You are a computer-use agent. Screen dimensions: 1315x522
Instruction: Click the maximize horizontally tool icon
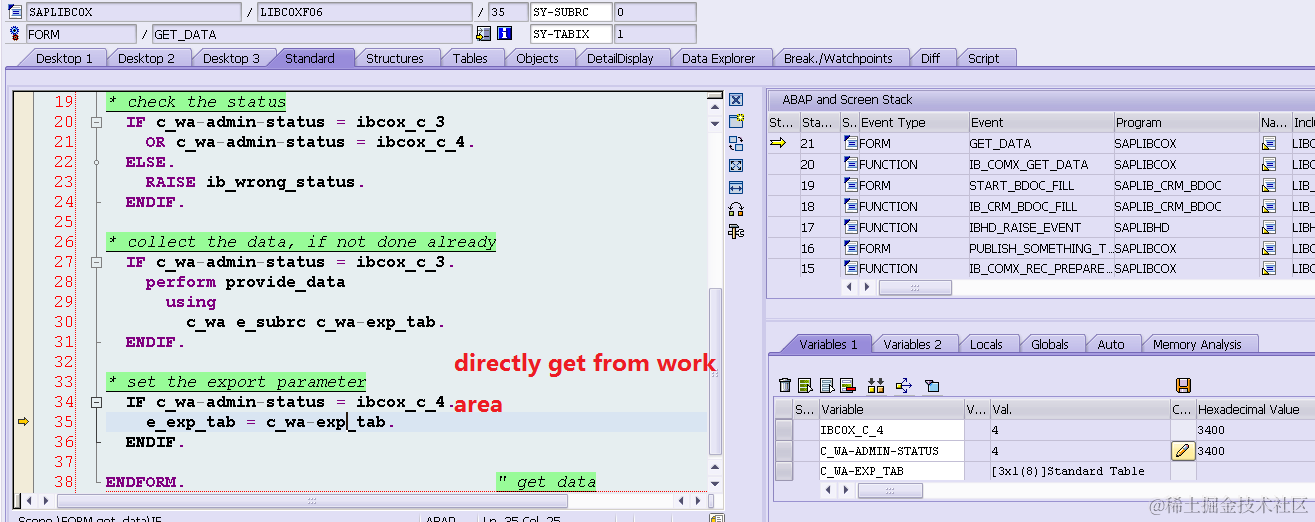click(x=736, y=187)
